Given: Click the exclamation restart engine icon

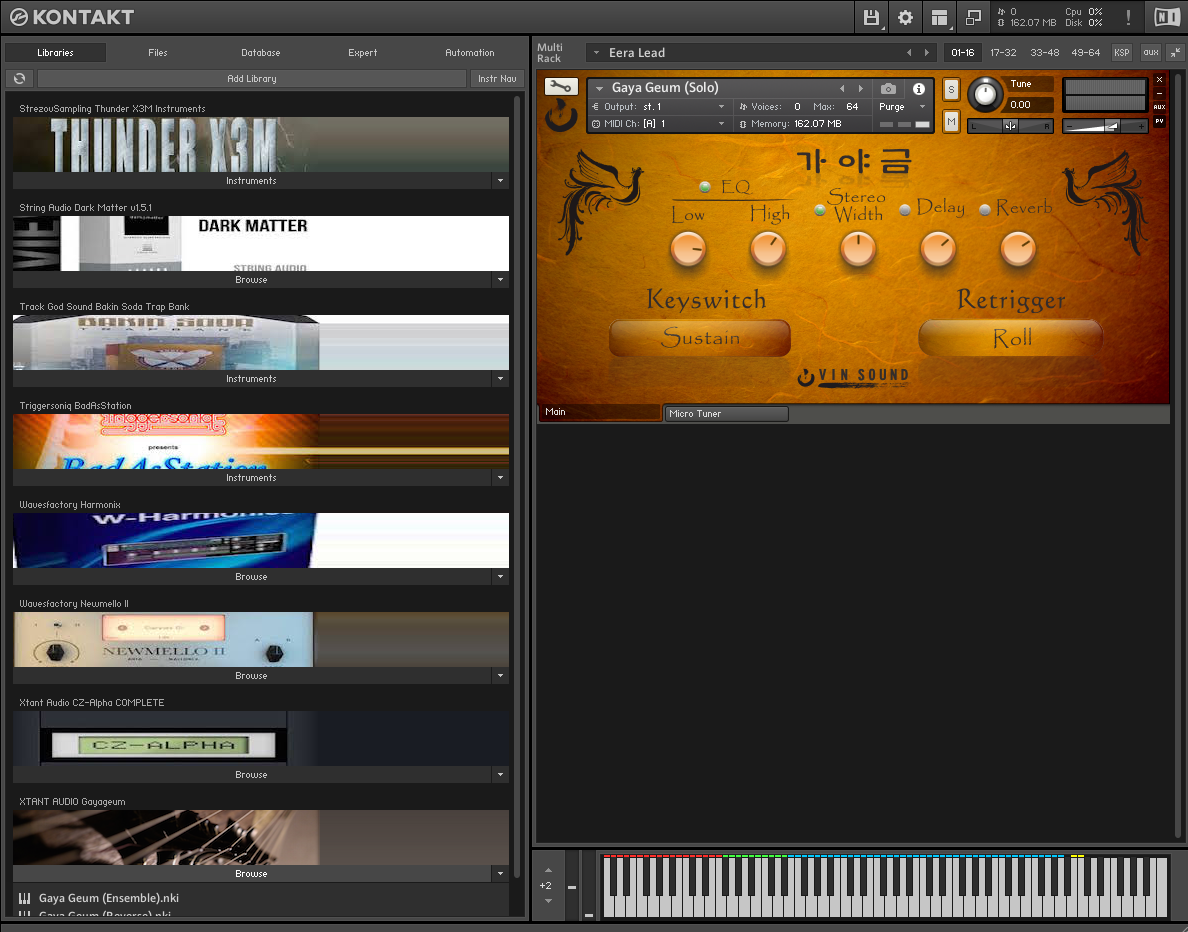Looking at the screenshot, I should 1128,17.
